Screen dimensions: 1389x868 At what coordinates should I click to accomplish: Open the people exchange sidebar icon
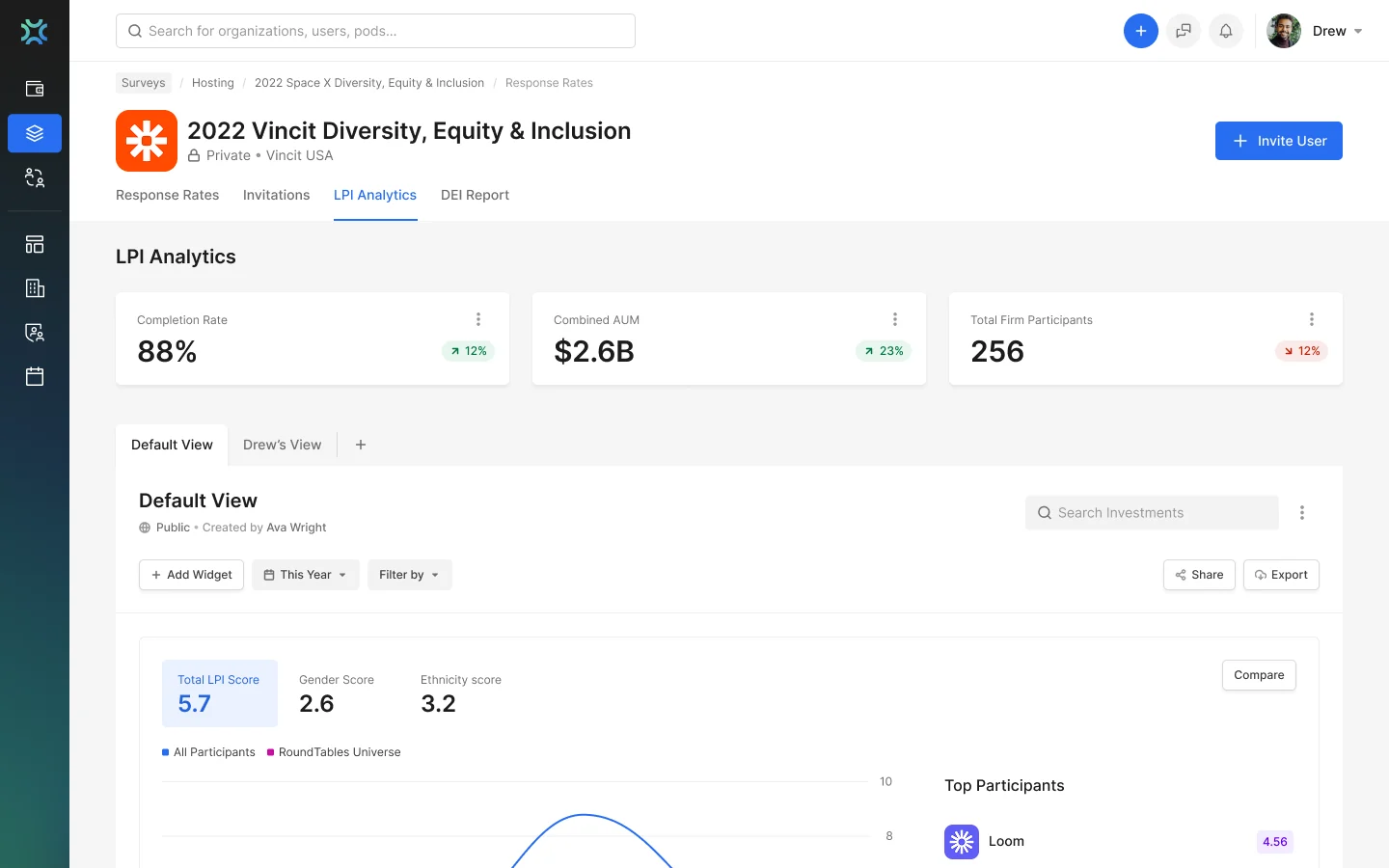tap(35, 177)
